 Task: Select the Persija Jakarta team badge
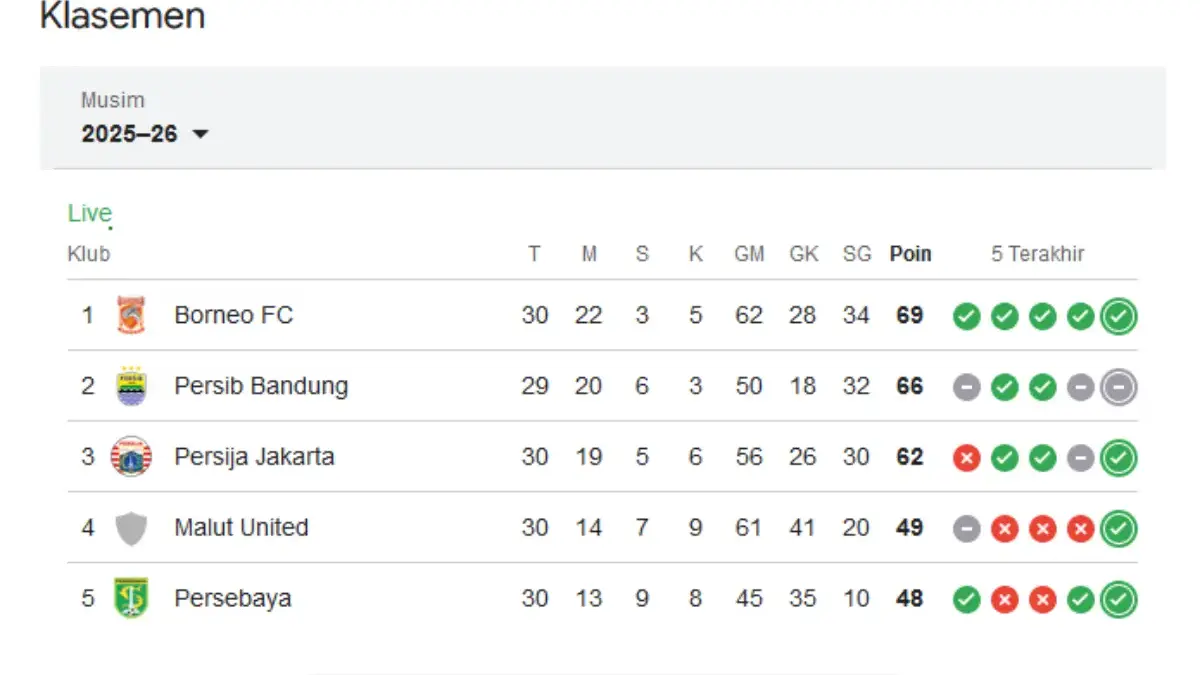133,457
